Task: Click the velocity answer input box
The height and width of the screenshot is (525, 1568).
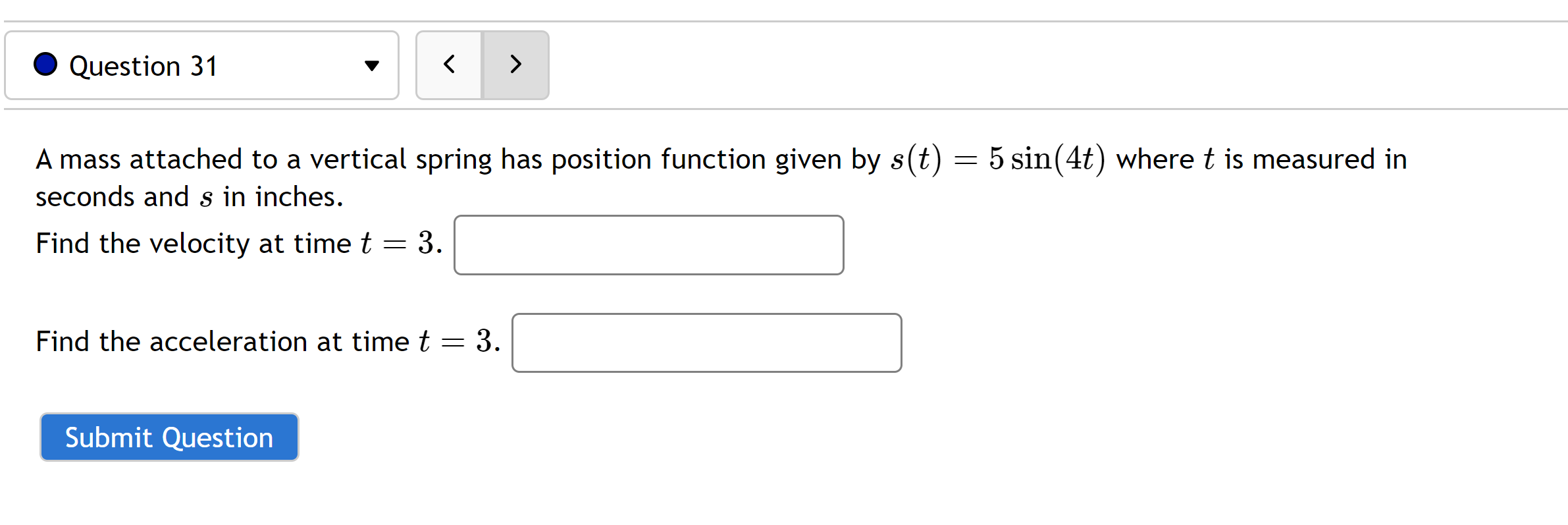Action: point(648,244)
